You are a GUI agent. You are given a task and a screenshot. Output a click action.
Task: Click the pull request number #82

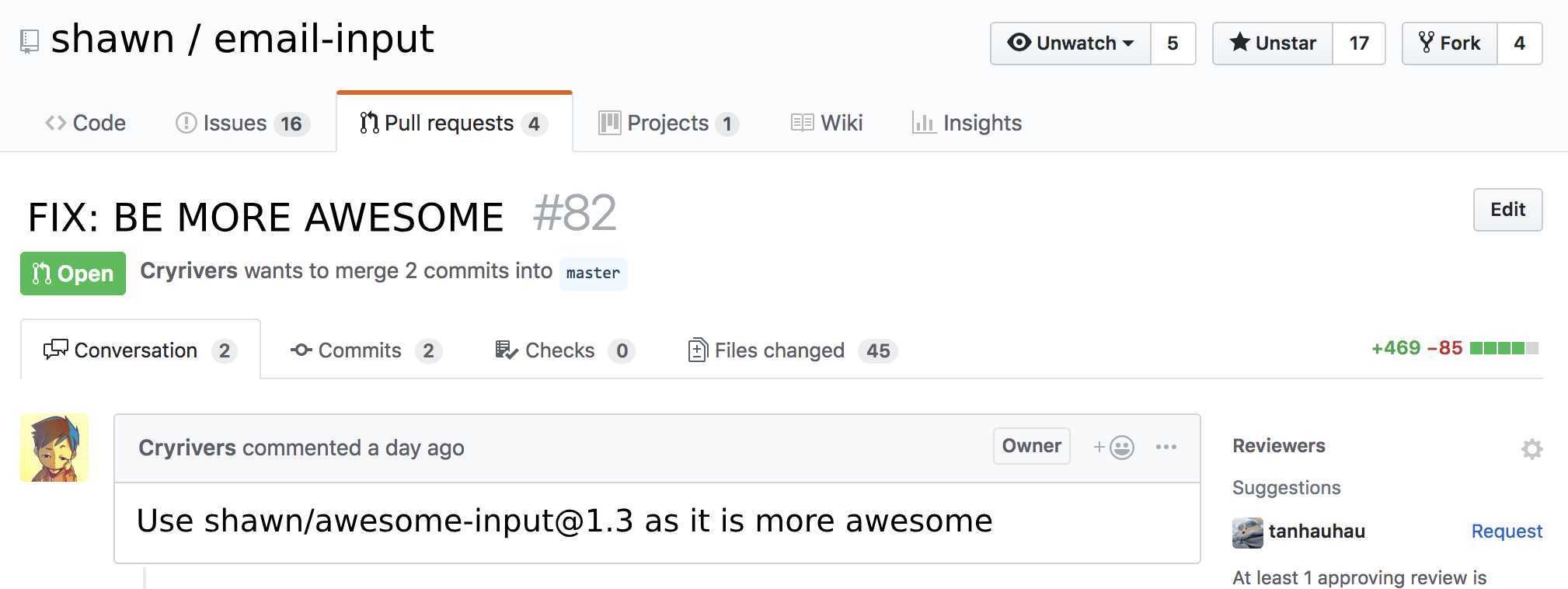(x=575, y=213)
